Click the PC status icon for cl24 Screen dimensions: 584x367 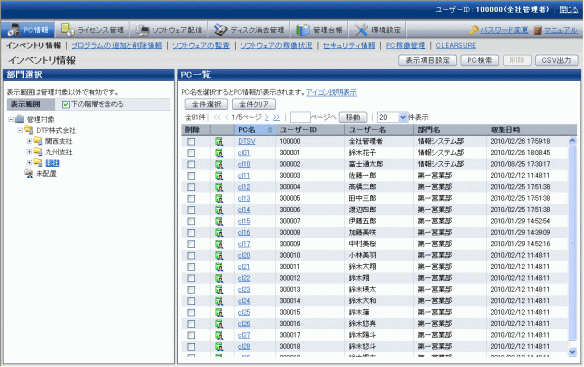point(219,301)
